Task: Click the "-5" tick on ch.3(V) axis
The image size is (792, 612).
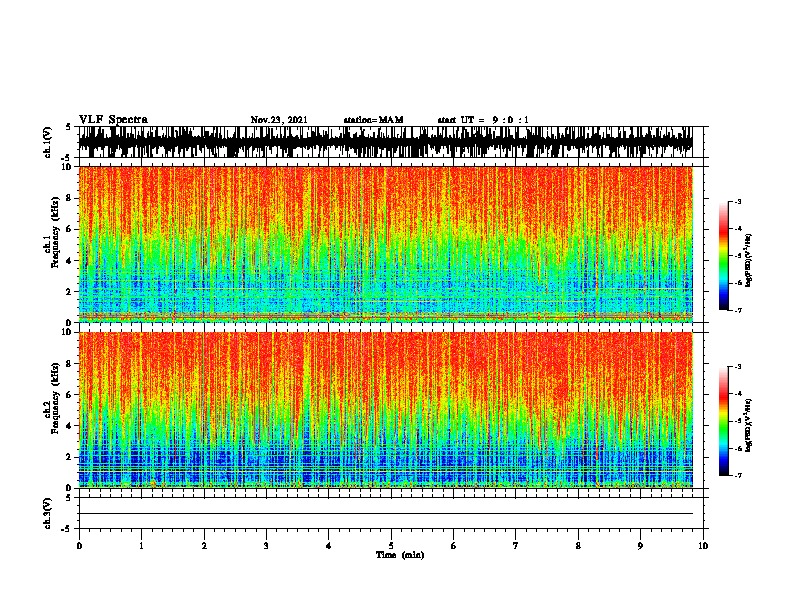Action: 67,529
